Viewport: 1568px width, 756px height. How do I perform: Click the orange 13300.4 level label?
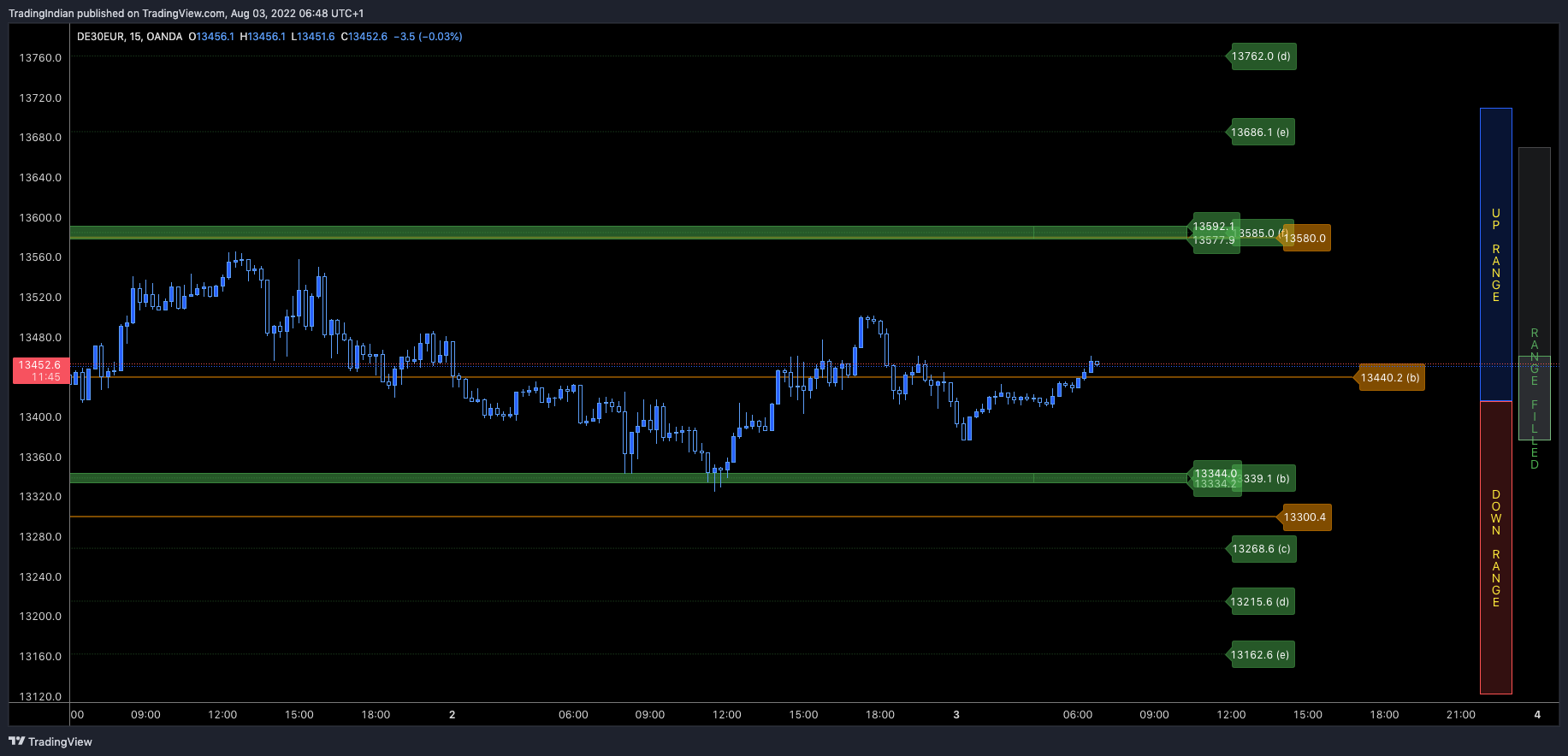pos(1305,517)
